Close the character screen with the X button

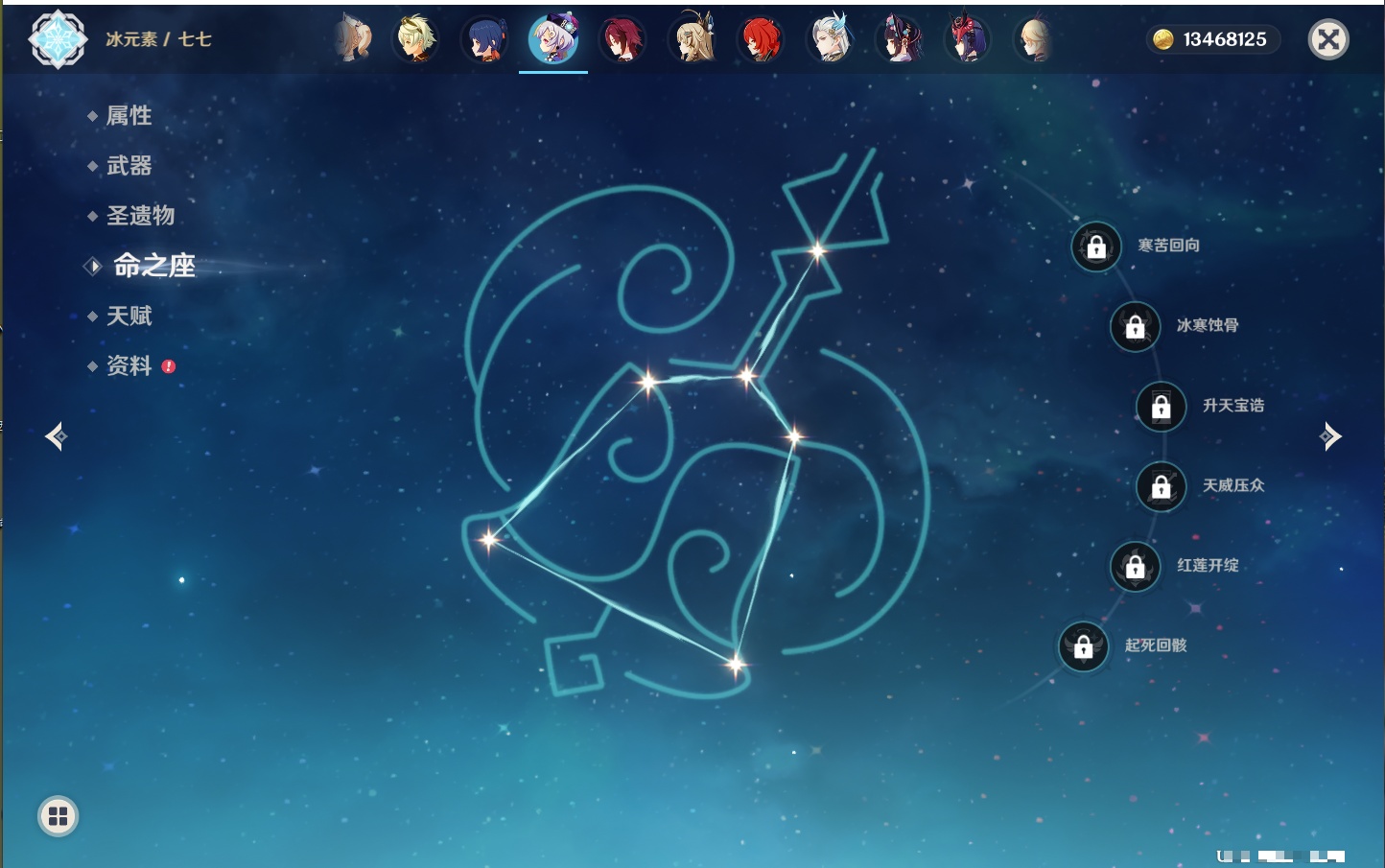point(1328,39)
